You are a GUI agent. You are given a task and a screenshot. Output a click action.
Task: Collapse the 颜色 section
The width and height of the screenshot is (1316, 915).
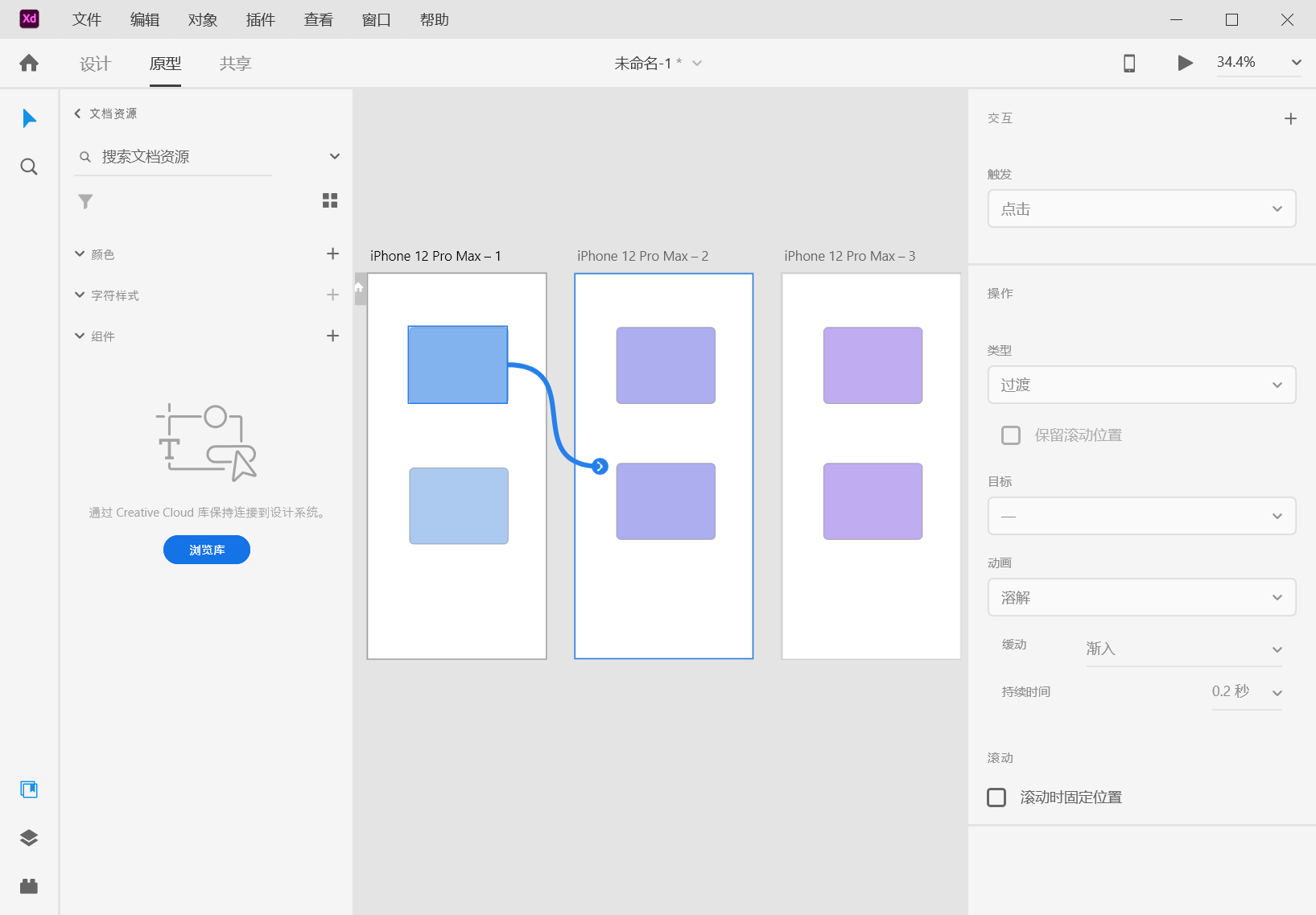pyautogui.click(x=80, y=253)
